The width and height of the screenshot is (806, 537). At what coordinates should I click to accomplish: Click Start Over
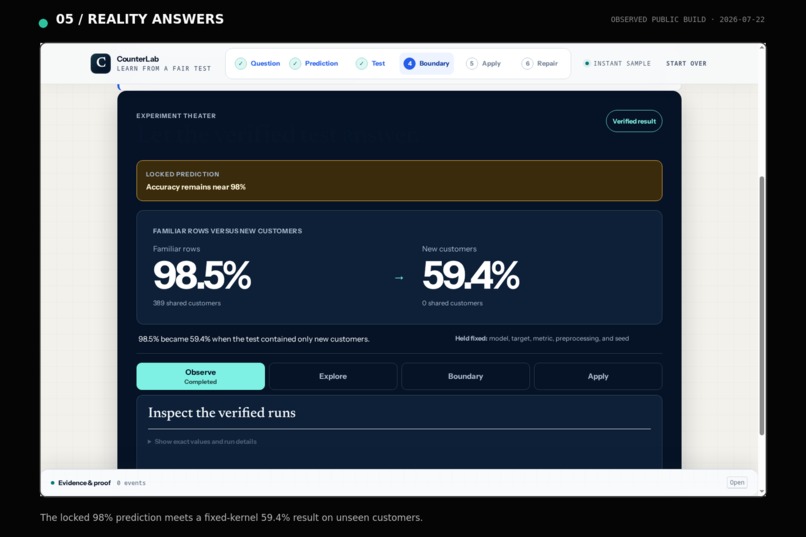[x=686, y=64]
